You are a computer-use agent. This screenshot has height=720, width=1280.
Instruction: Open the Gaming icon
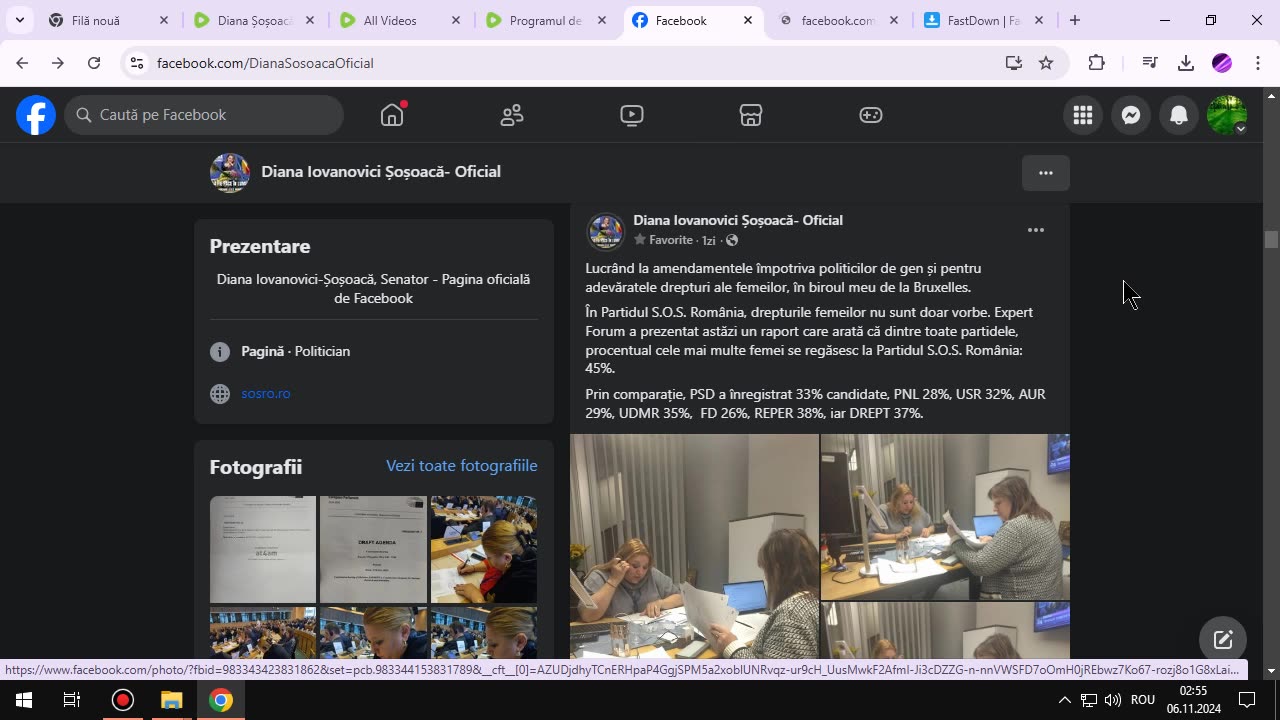871,115
